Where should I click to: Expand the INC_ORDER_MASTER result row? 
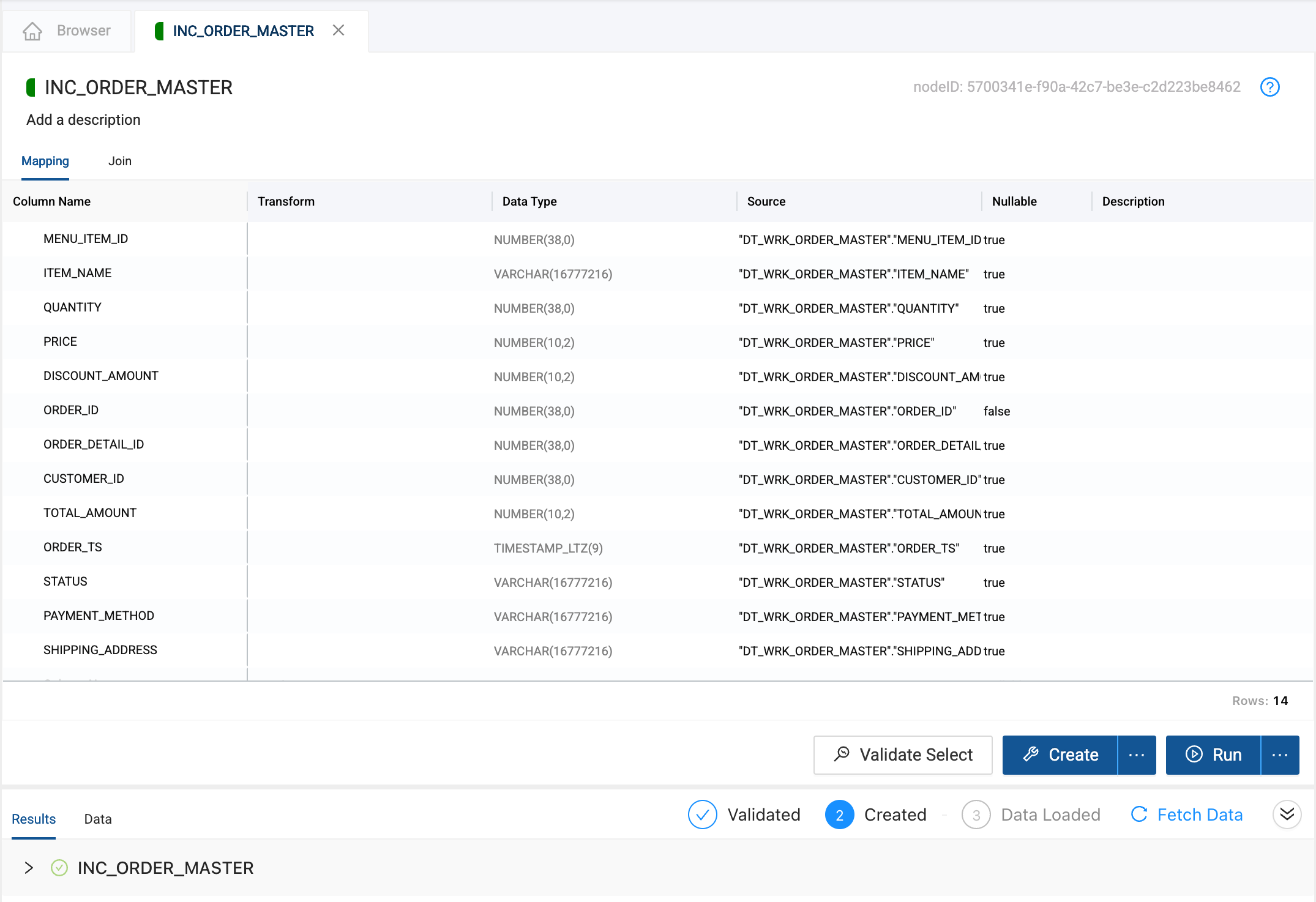tap(29, 868)
